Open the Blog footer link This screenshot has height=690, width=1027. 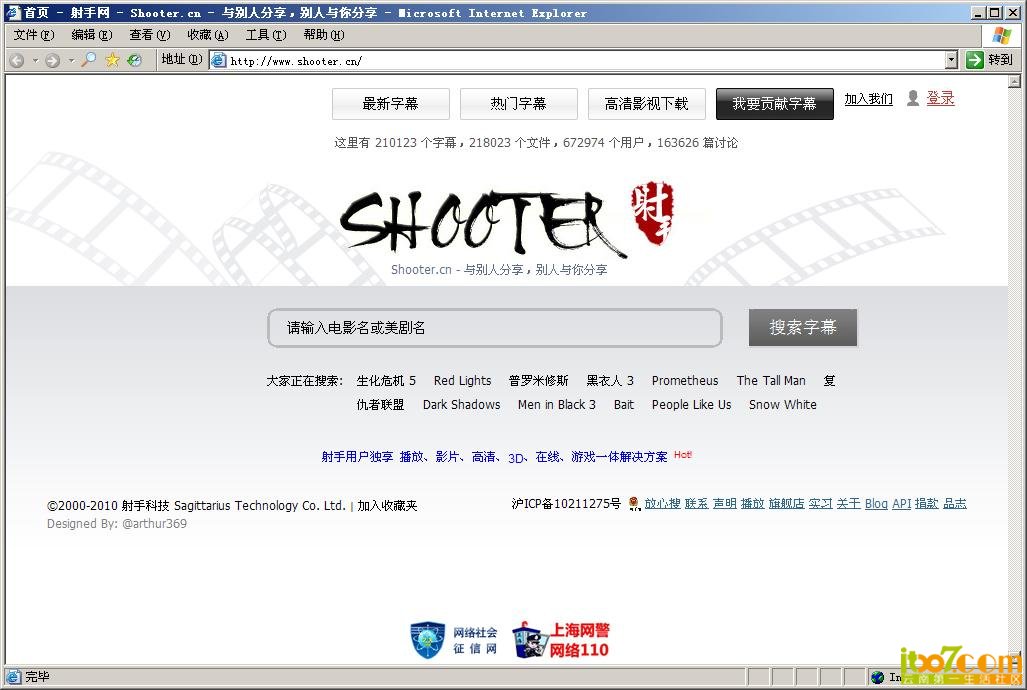pyautogui.click(x=876, y=503)
